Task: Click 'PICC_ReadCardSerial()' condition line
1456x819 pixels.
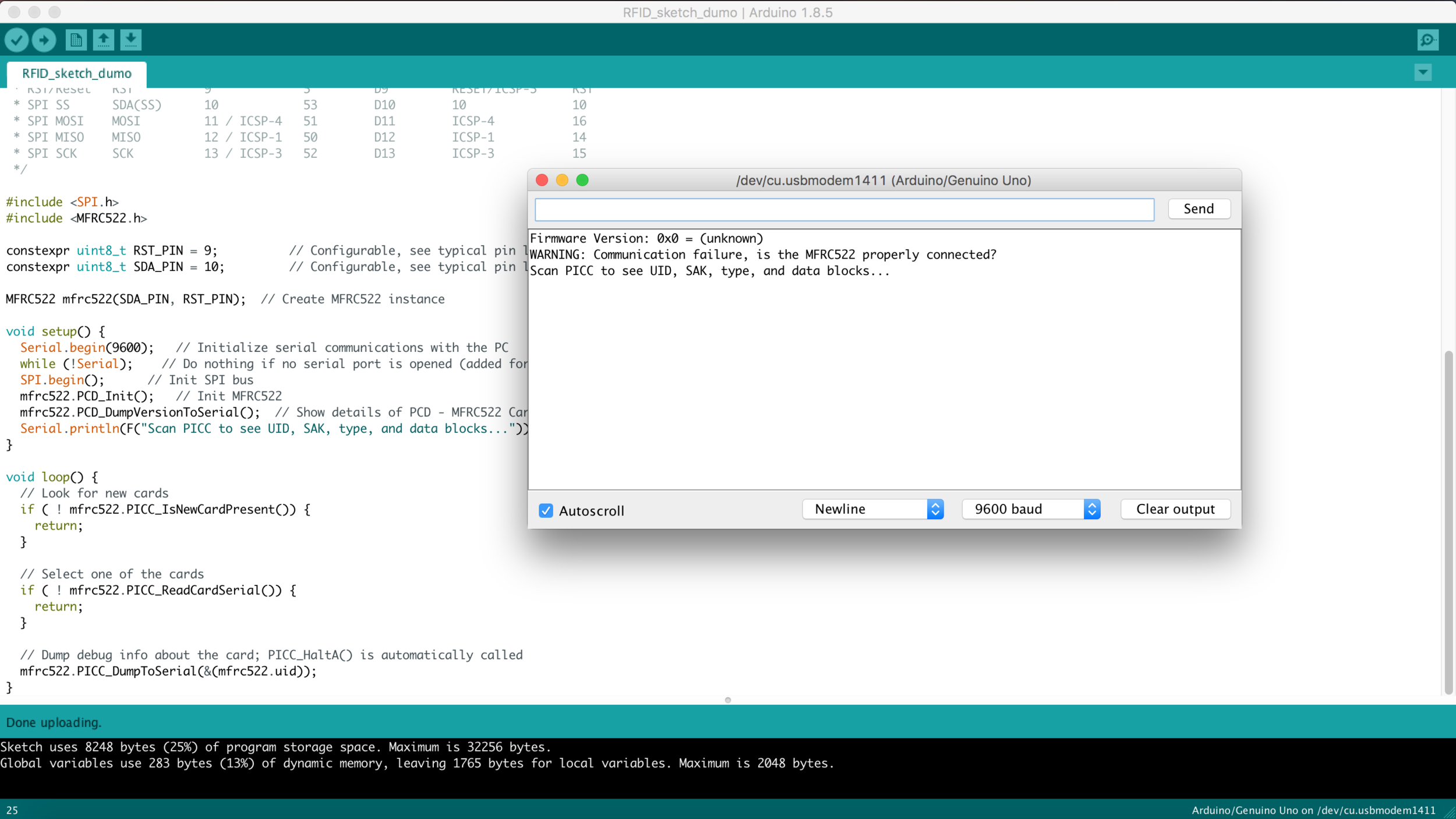Action: click(x=158, y=590)
